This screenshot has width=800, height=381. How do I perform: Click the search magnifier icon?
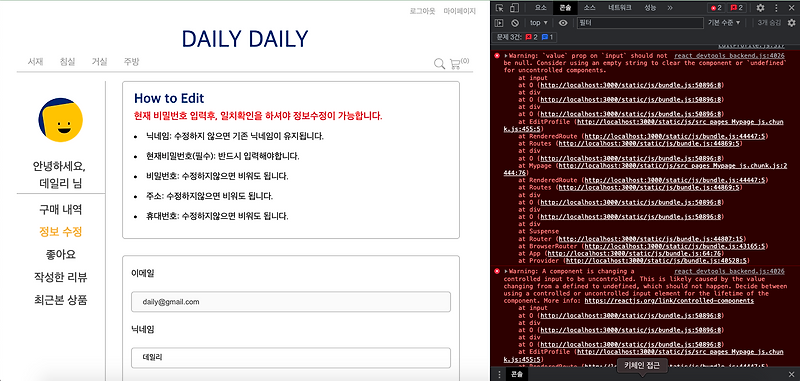pos(439,64)
